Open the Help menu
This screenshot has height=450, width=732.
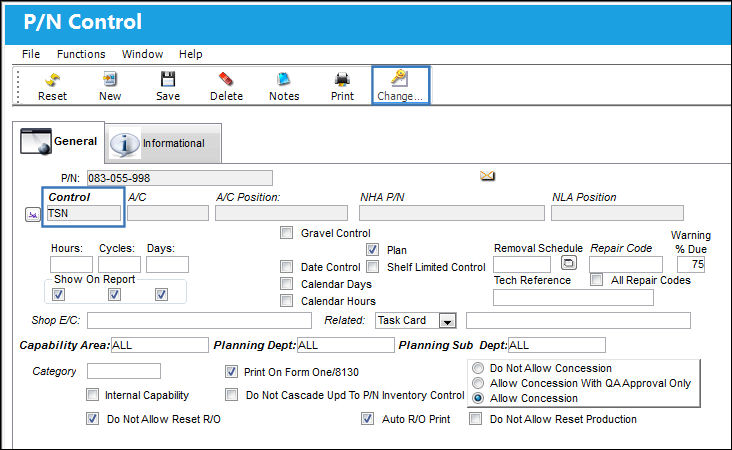[190, 54]
